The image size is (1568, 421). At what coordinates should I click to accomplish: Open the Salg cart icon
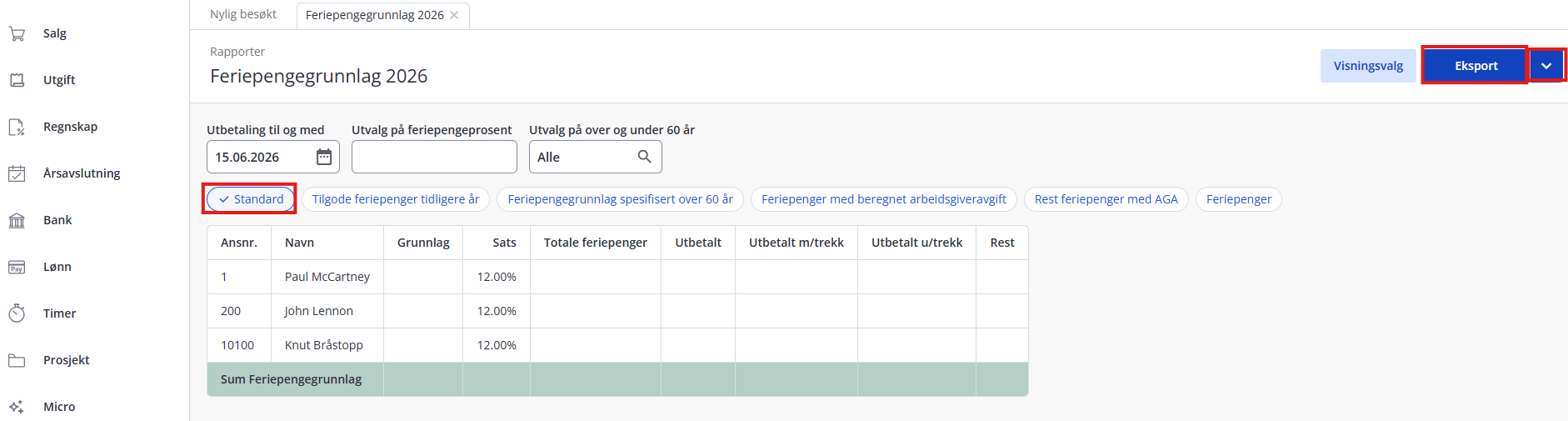coord(17,33)
